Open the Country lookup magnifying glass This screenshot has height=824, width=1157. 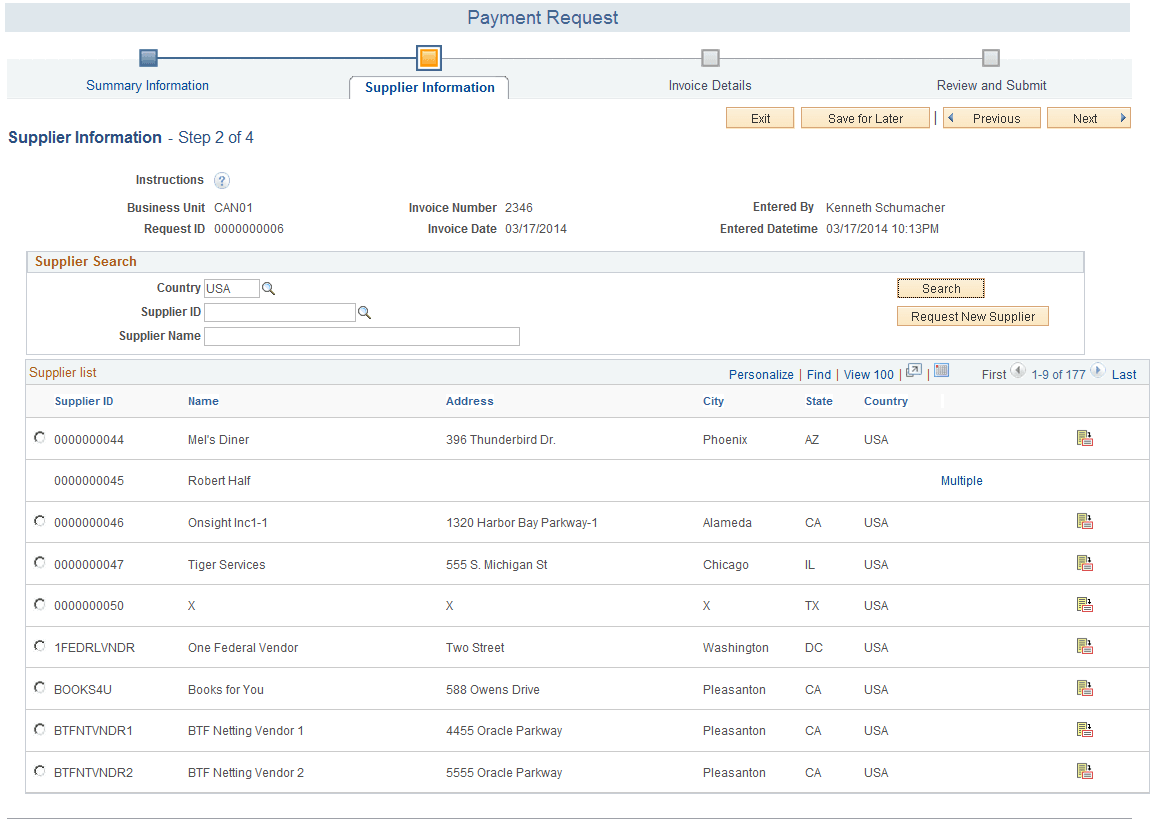(x=268, y=288)
